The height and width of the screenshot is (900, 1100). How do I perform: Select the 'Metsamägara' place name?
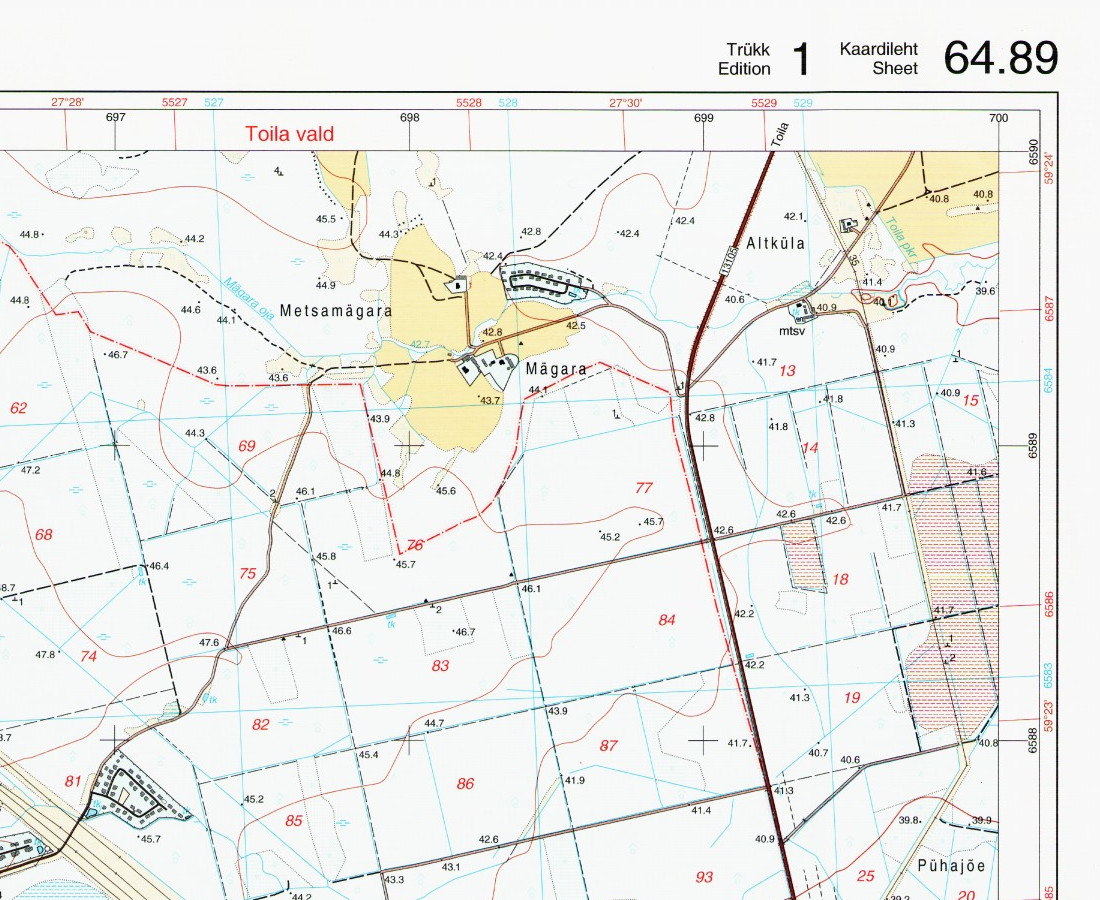coord(335,311)
